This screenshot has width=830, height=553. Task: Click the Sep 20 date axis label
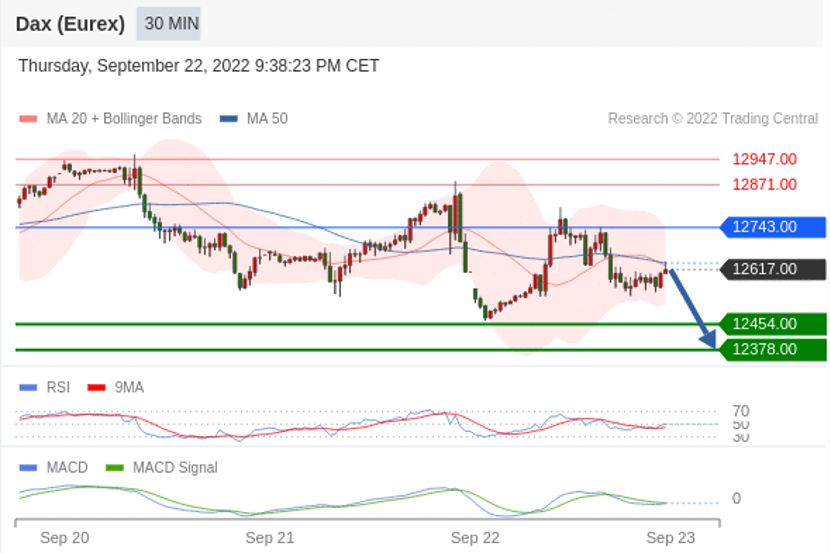(65, 538)
